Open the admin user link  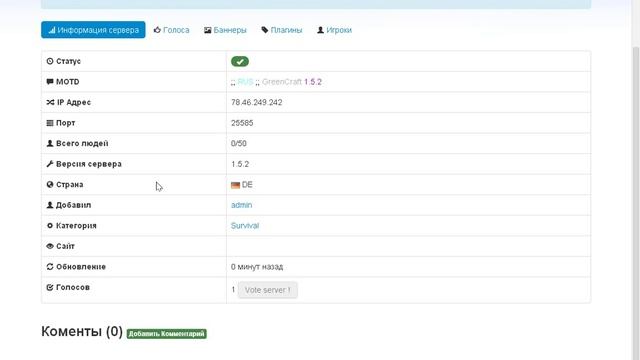(241, 205)
